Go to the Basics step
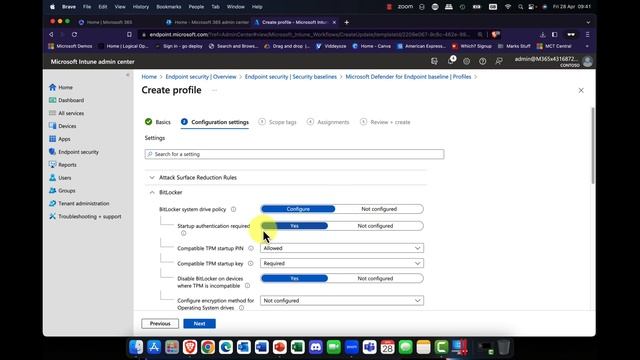Viewport: 640px width, 360px height. [x=158, y=122]
